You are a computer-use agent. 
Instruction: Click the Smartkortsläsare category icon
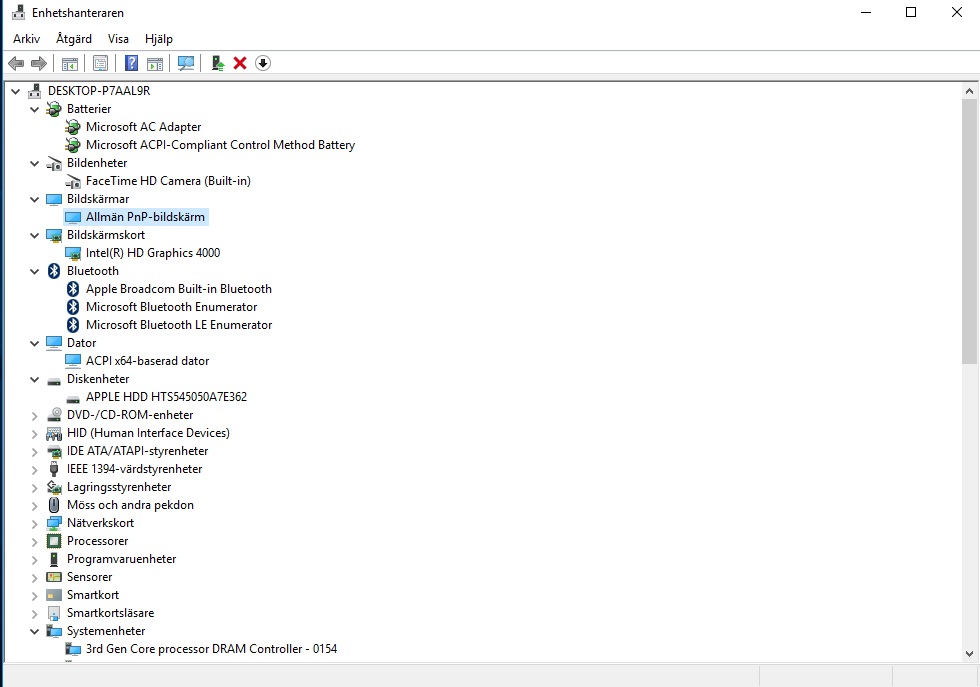point(54,613)
